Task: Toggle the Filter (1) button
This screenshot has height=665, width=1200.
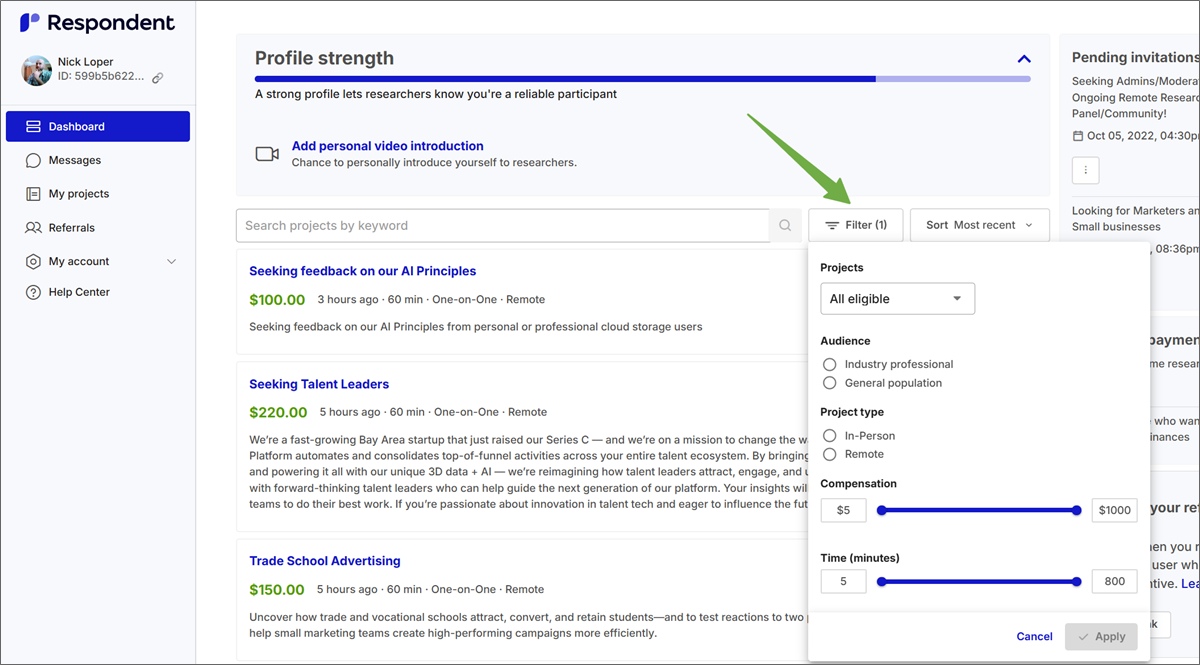Action: tap(856, 225)
